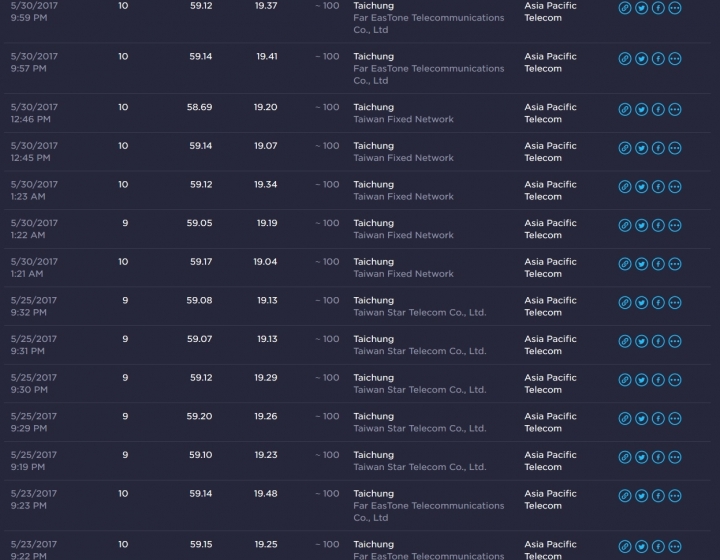Image resolution: width=720 pixels, height=560 pixels.
Task: Tweet the 5/25/2017 9:29 PM result
Action: tap(641, 418)
